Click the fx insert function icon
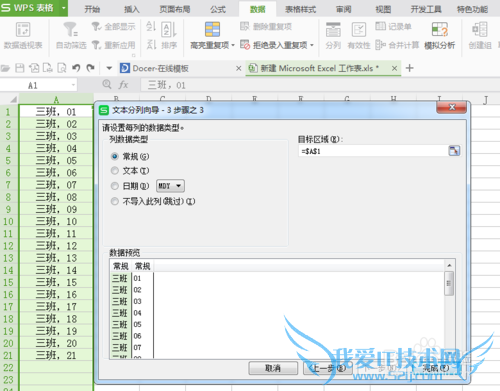 (x=123, y=85)
